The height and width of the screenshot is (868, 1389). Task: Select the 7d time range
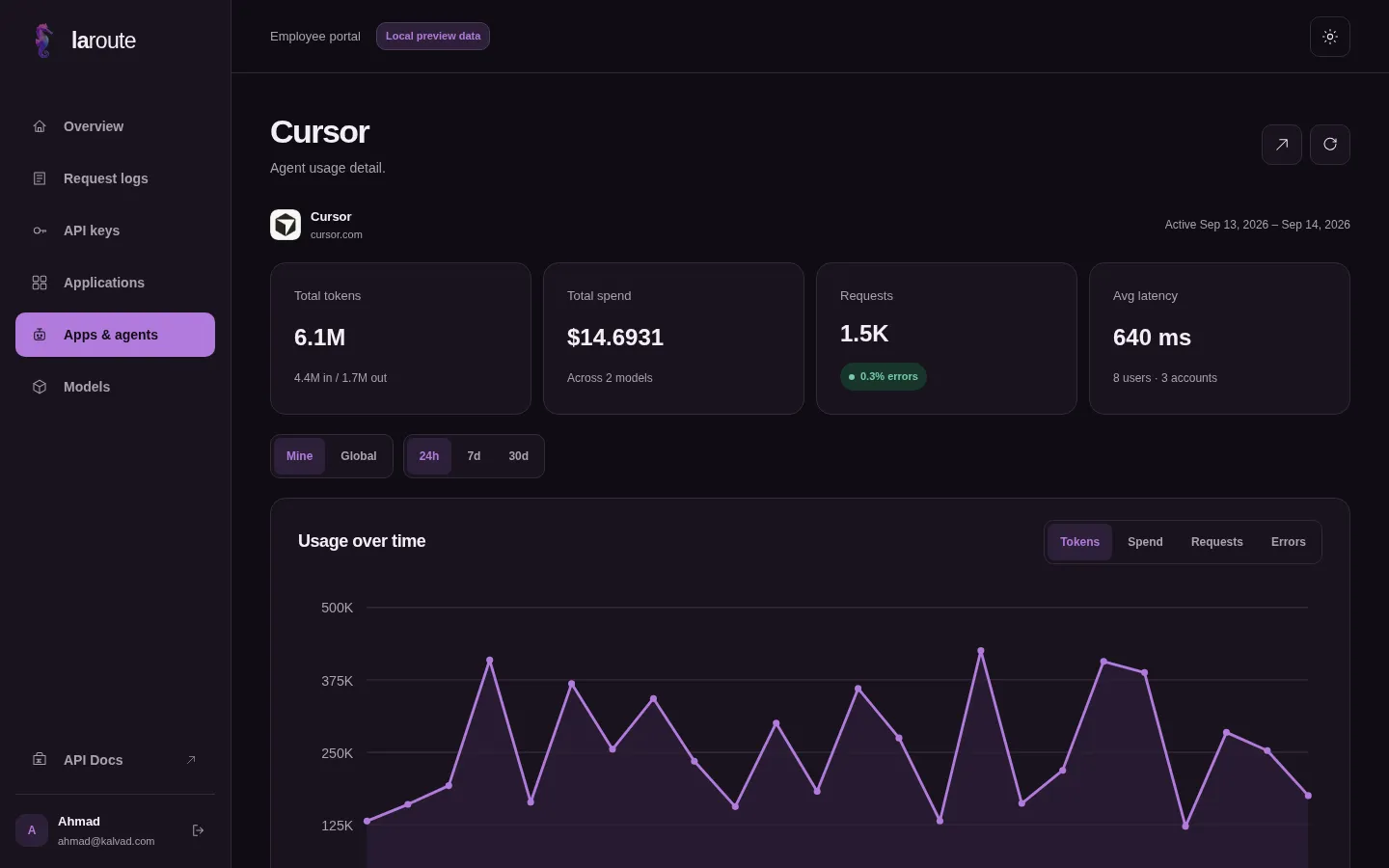click(474, 456)
